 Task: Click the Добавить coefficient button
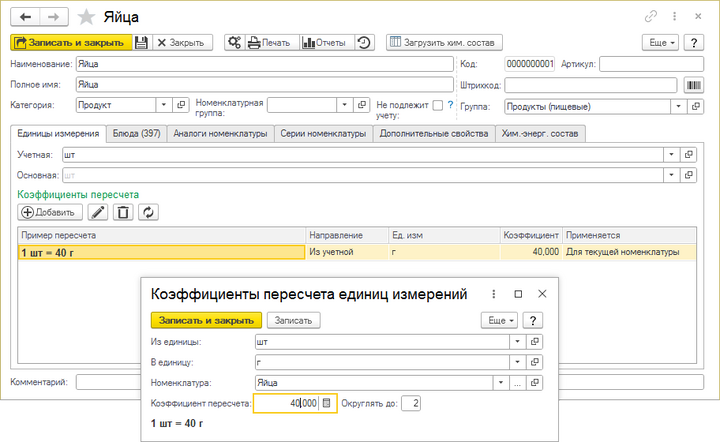50,212
